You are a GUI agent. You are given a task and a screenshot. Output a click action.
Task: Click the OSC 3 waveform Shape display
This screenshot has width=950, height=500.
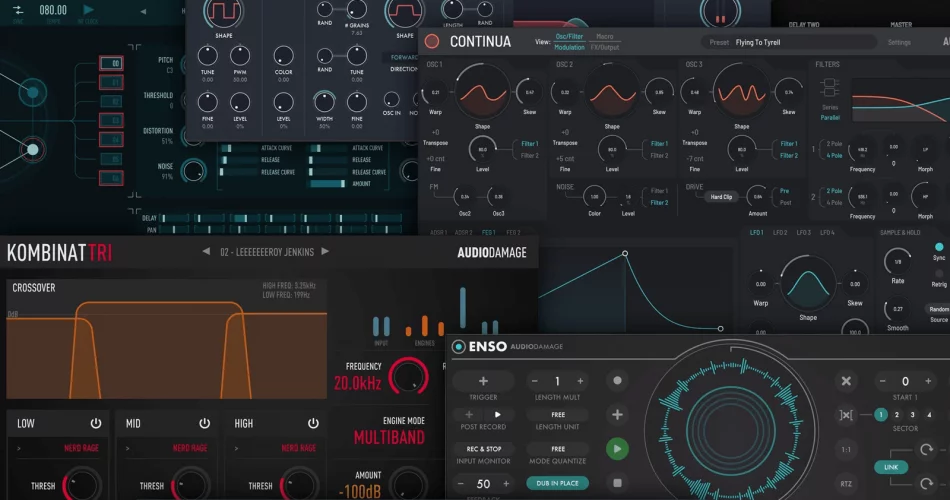click(741, 93)
